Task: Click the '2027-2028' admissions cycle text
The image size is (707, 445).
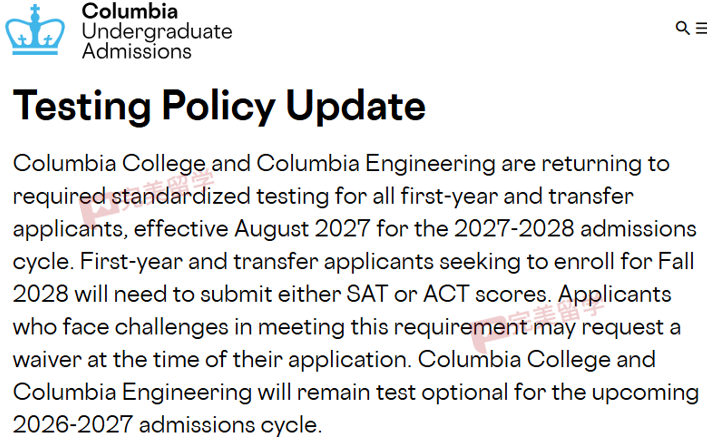Action: (514, 229)
